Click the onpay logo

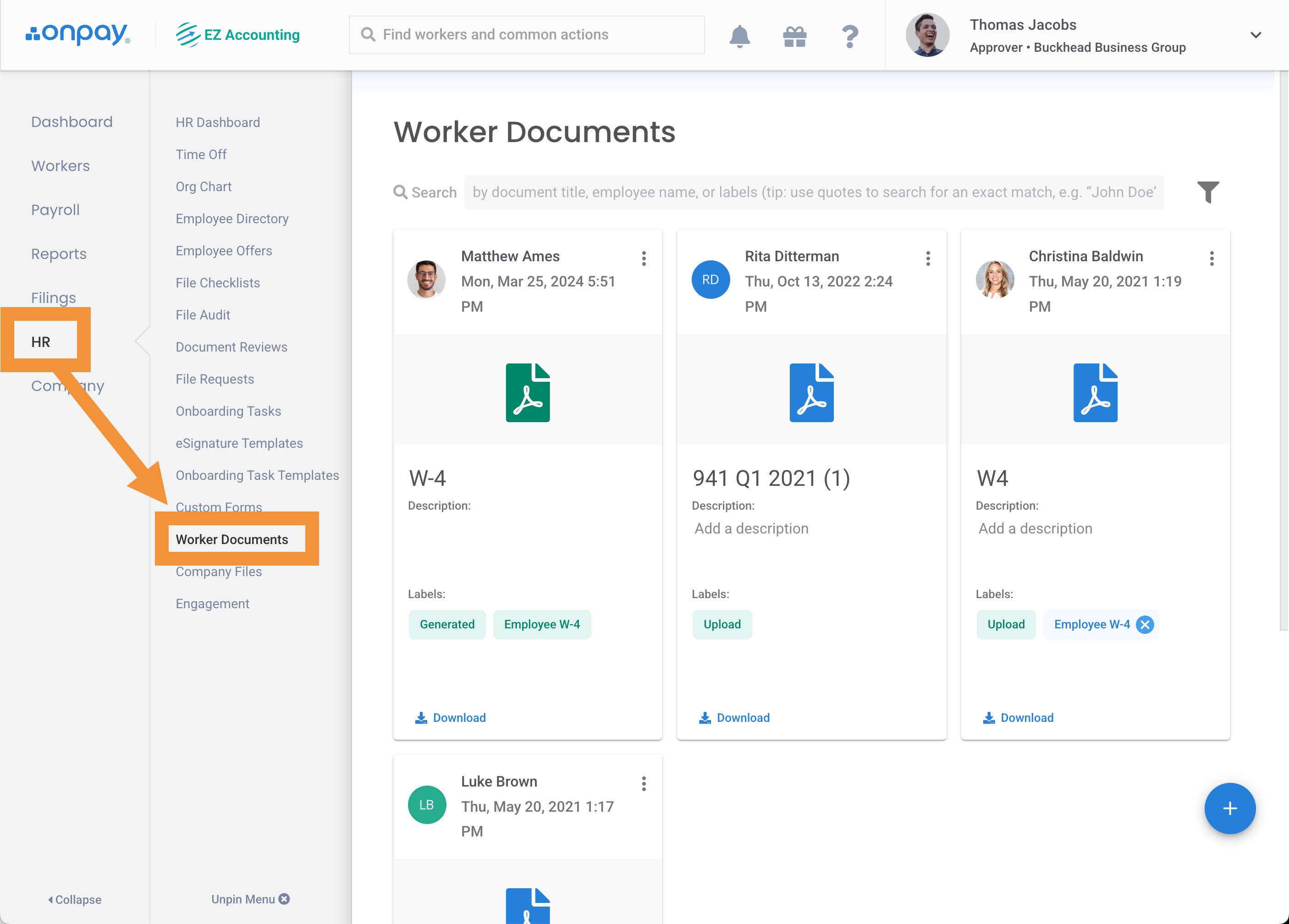[78, 34]
